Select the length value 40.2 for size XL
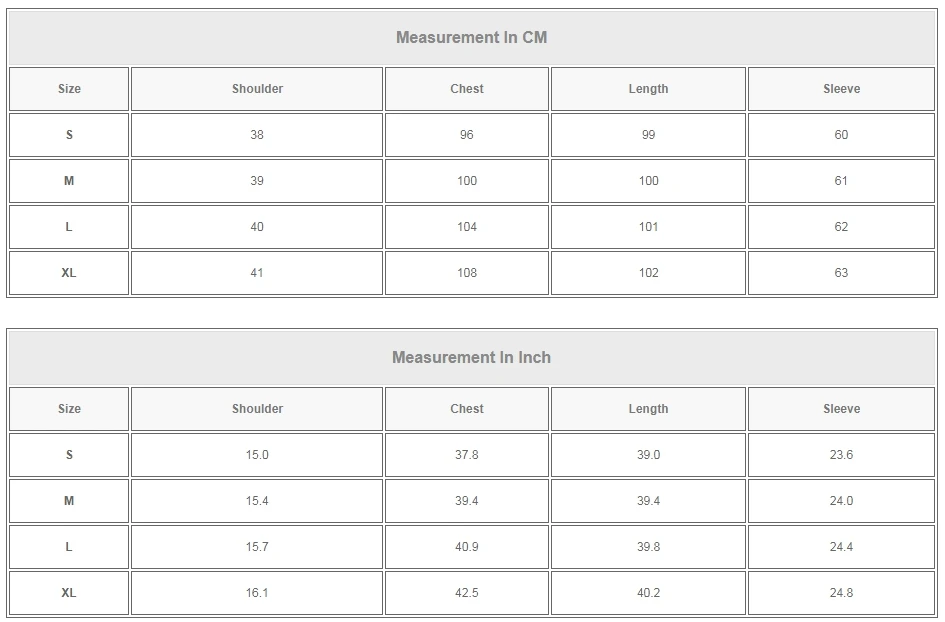The width and height of the screenshot is (945, 622). pos(648,593)
